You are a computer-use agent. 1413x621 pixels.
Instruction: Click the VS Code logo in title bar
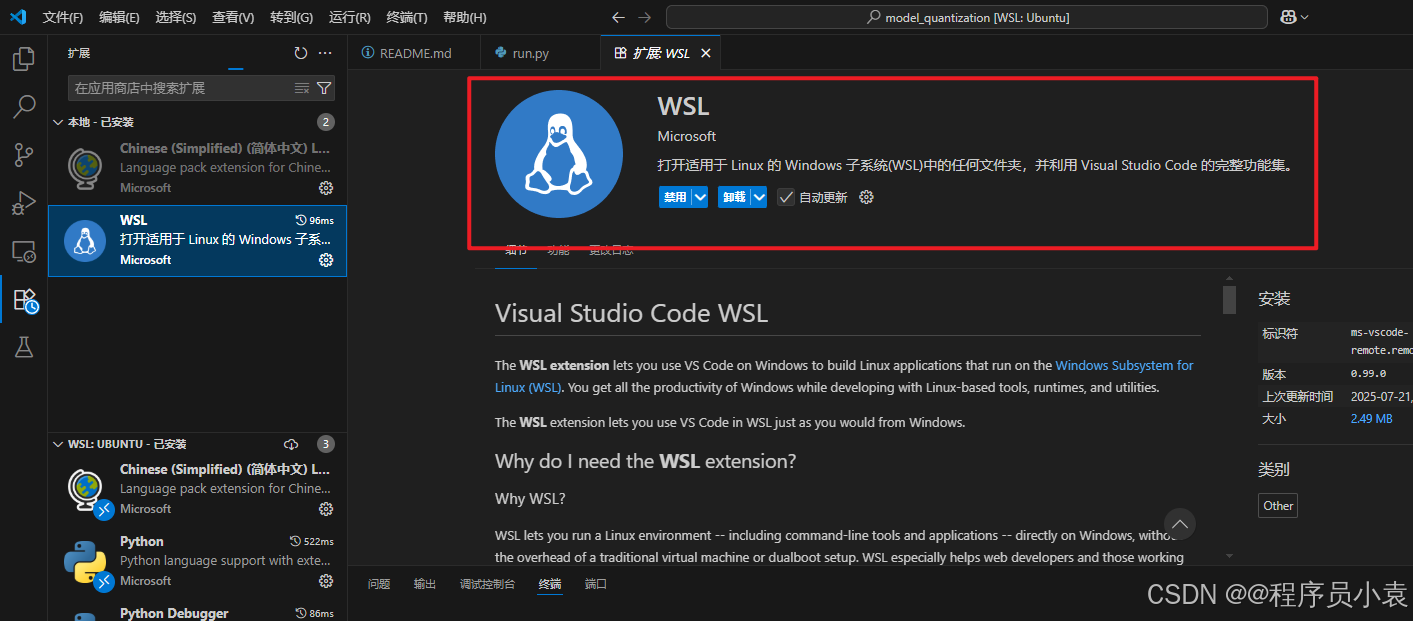tap(17, 17)
